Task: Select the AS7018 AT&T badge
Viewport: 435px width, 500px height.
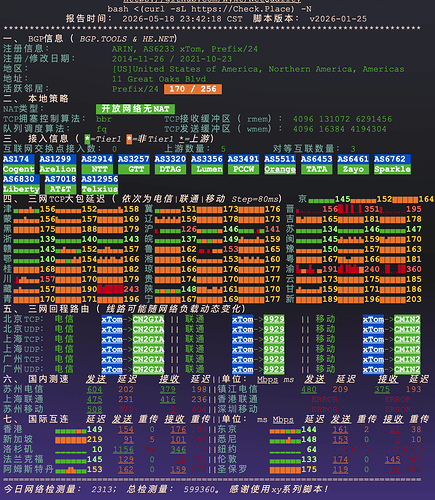Action: tap(61, 184)
